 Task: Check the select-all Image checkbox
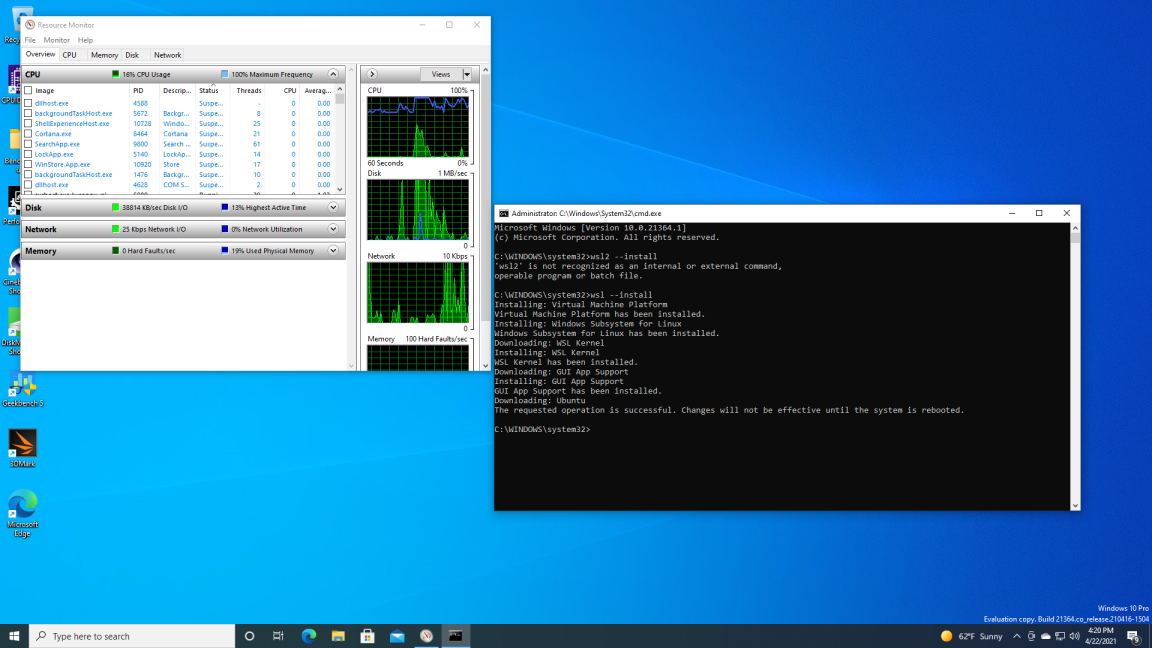click(28, 90)
